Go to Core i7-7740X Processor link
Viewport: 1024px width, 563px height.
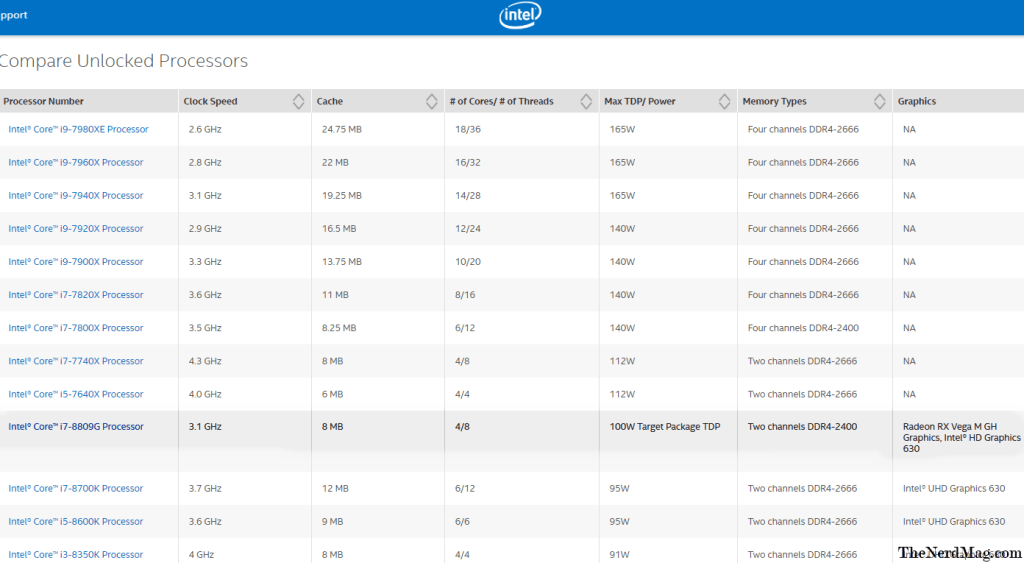[x=76, y=360]
